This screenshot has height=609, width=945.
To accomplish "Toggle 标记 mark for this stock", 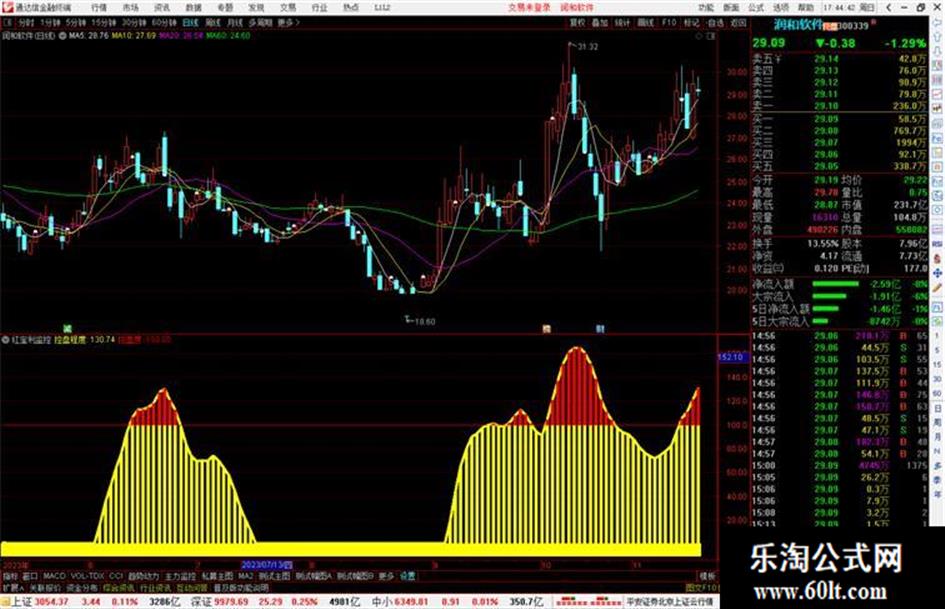I will [691, 22].
